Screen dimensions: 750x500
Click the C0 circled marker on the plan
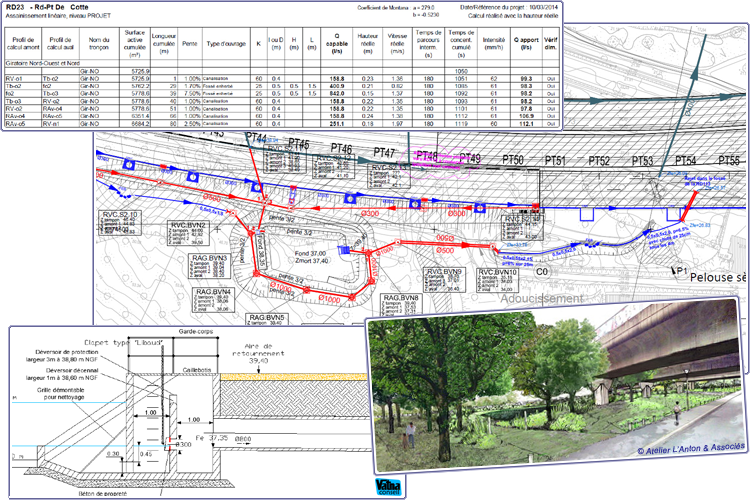541,272
